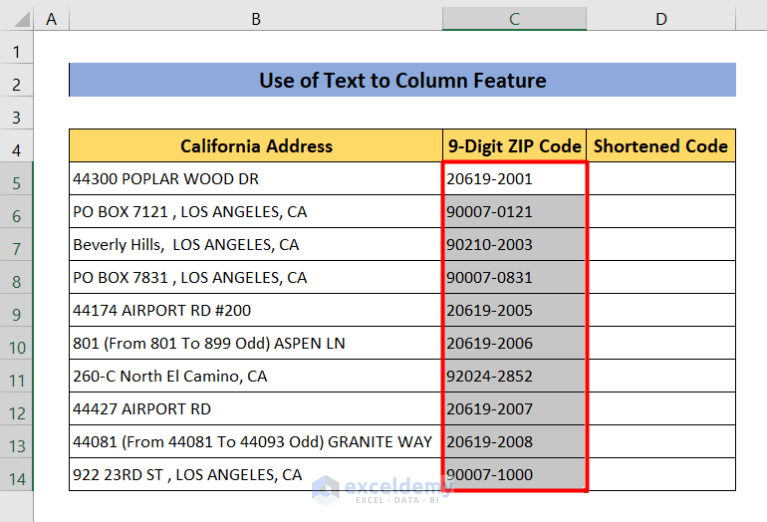Select column D header
767x522 pixels.
coord(661,19)
